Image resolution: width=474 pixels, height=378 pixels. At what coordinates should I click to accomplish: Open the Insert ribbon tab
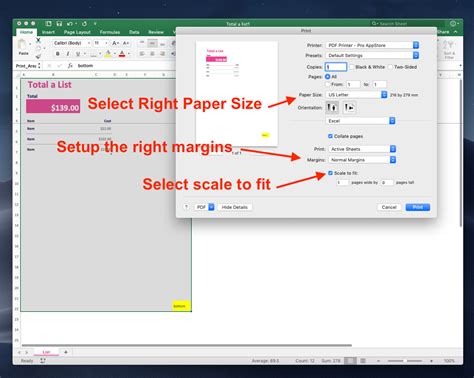pos(48,32)
